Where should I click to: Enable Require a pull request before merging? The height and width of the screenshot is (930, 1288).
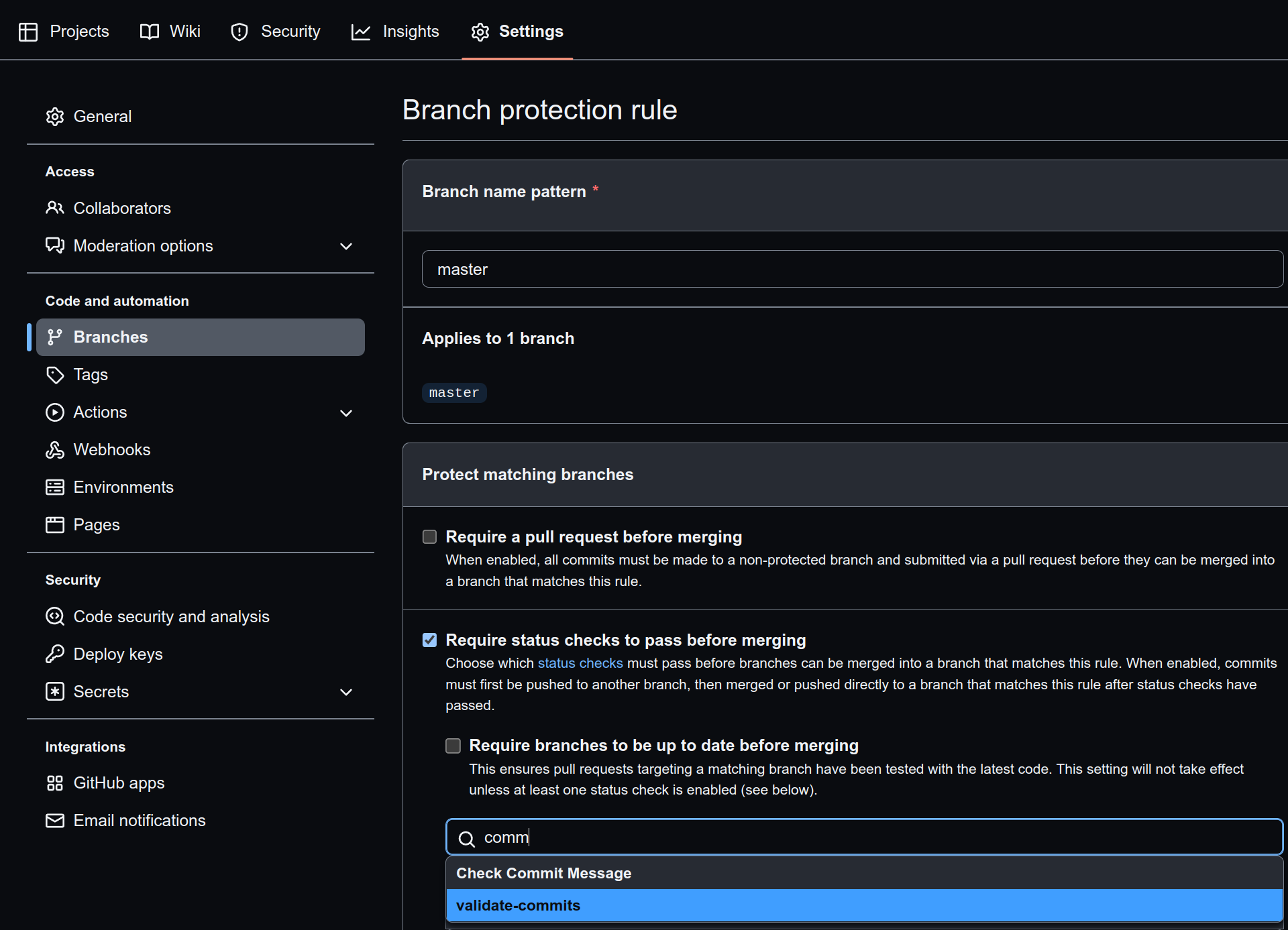click(429, 537)
